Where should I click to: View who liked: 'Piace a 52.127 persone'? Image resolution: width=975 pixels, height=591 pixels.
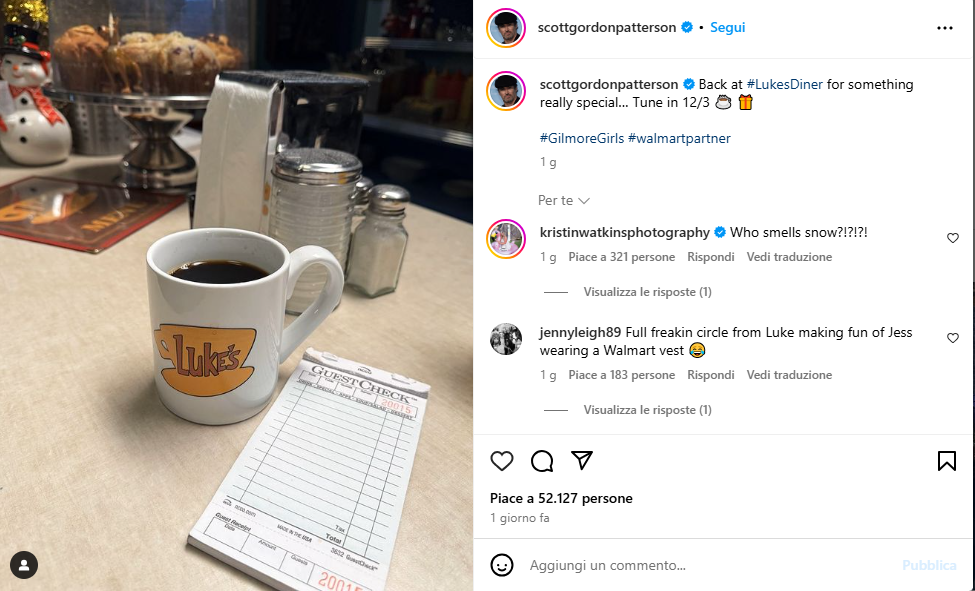(x=561, y=498)
